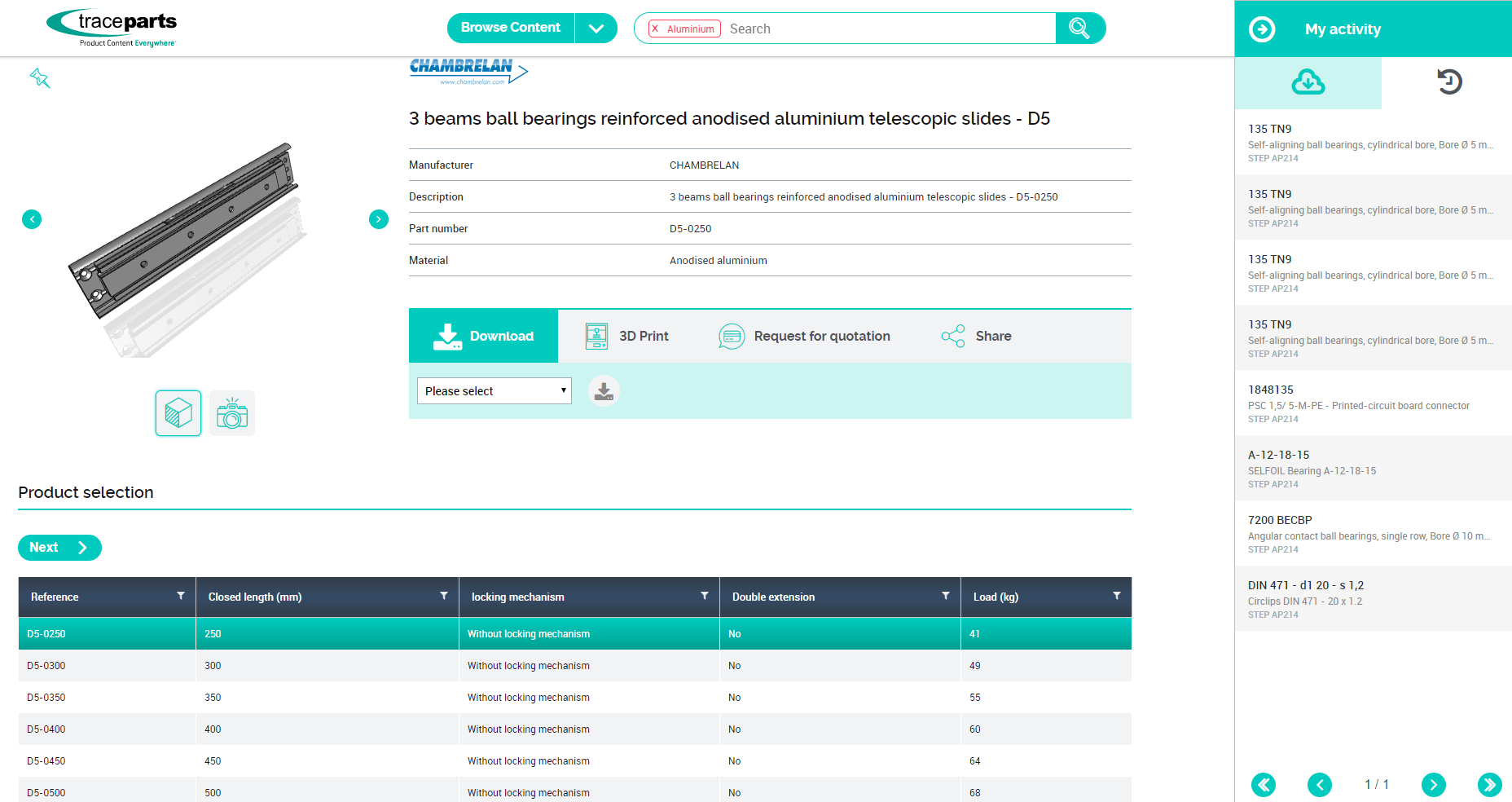Click the Next button in Product selection
Image resolution: width=1512 pixels, height=802 pixels.
coord(59,548)
